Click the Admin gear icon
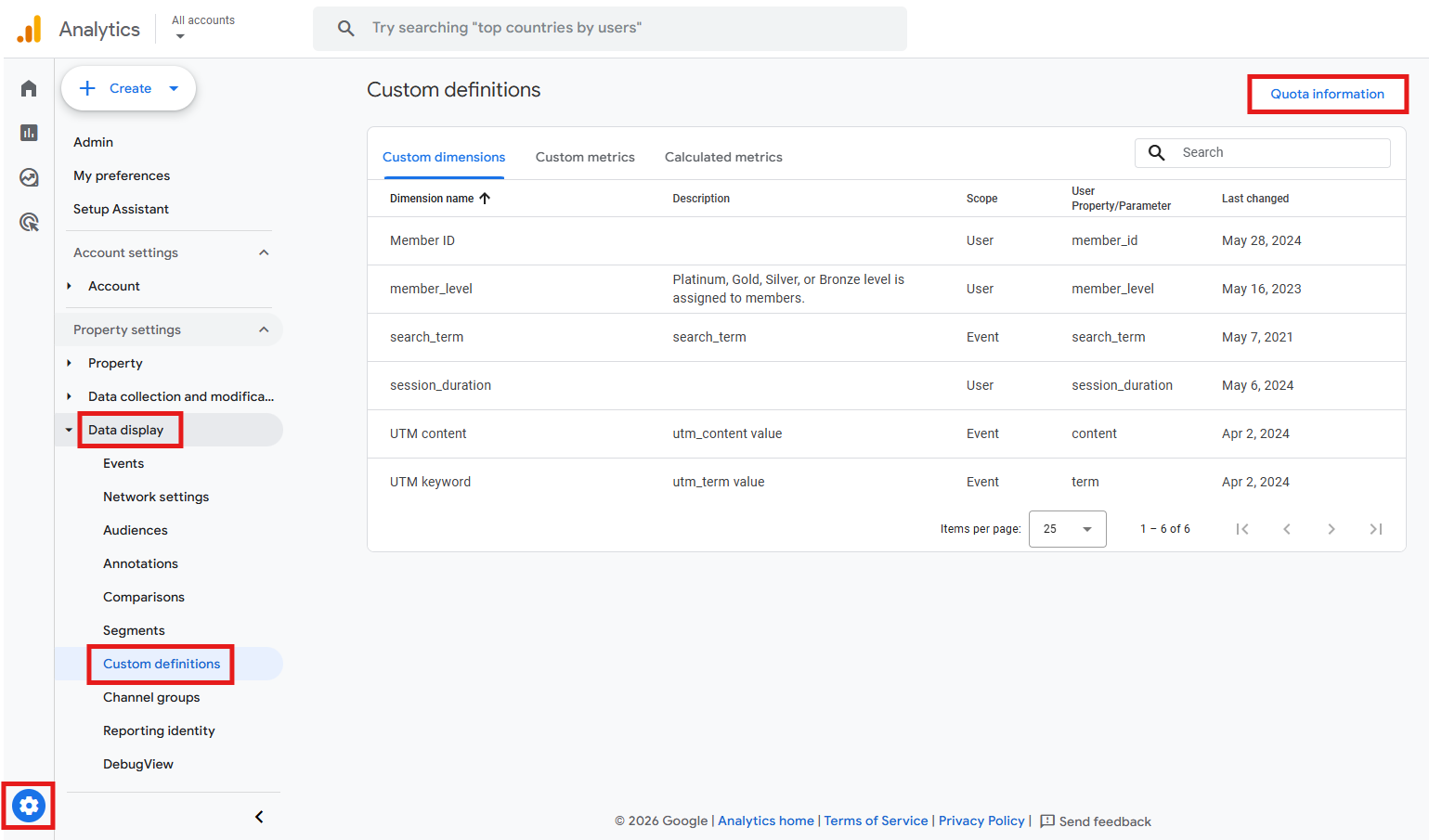This screenshot has height=840, width=1429. pyautogui.click(x=29, y=806)
